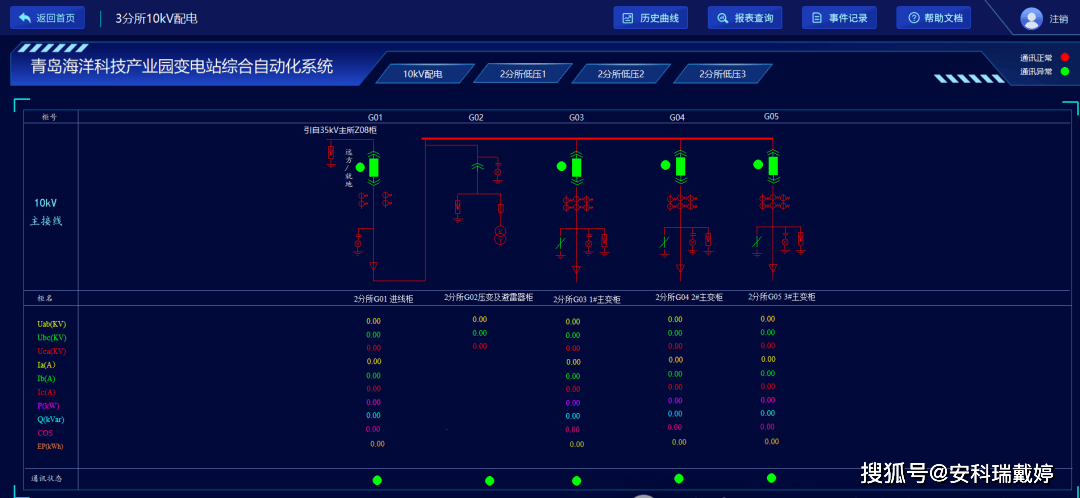Click G03 current transformer cluster symbol
The height and width of the screenshot is (498, 1080).
pos(577,203)
